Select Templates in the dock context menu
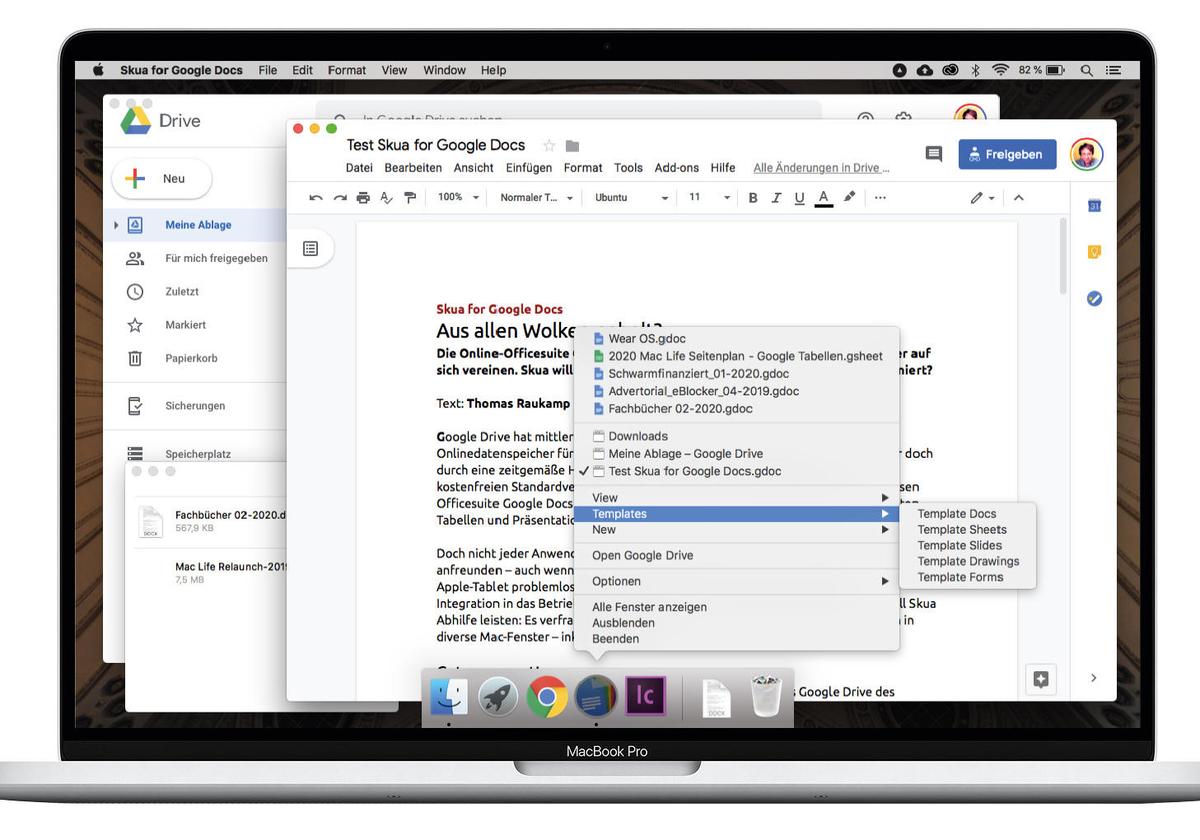 click(737, 514)
